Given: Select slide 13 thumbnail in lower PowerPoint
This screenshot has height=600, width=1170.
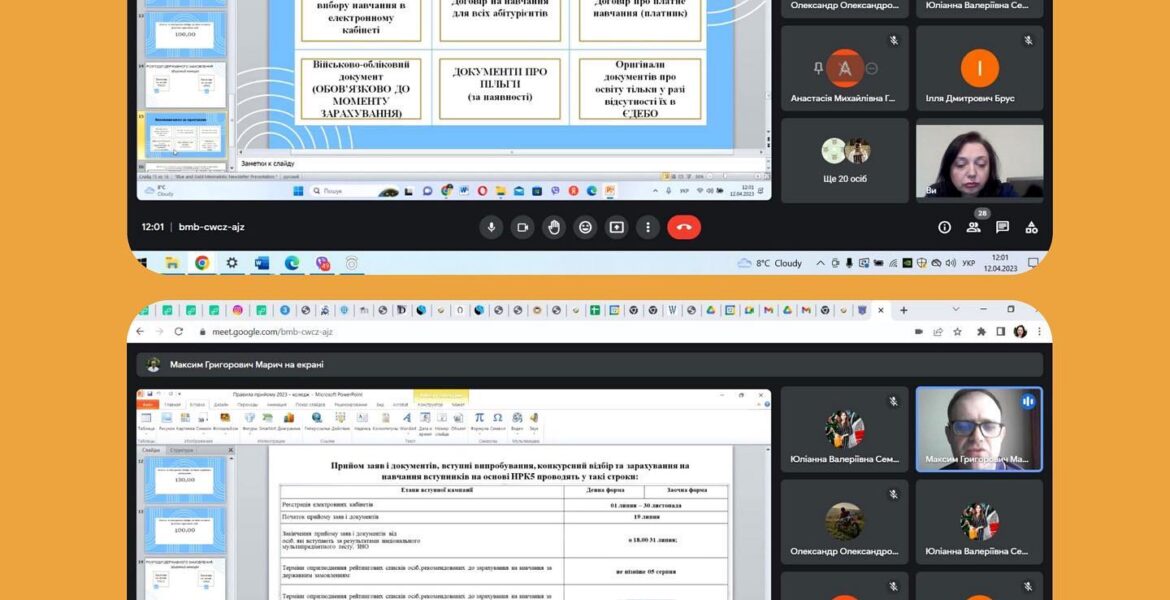Looking at the screenshot, I should click(185, 530).
